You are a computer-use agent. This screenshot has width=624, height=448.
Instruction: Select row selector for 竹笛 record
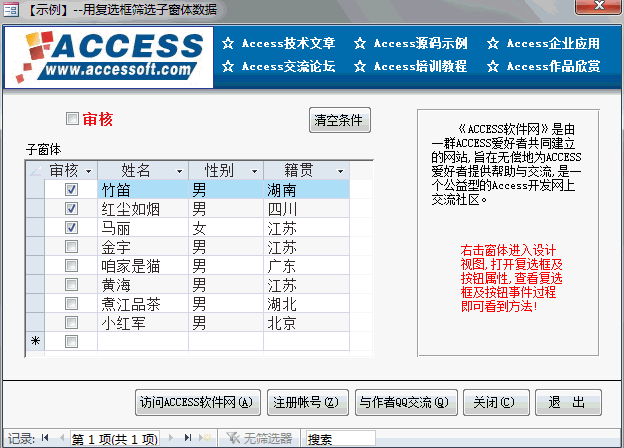(35, 189)
